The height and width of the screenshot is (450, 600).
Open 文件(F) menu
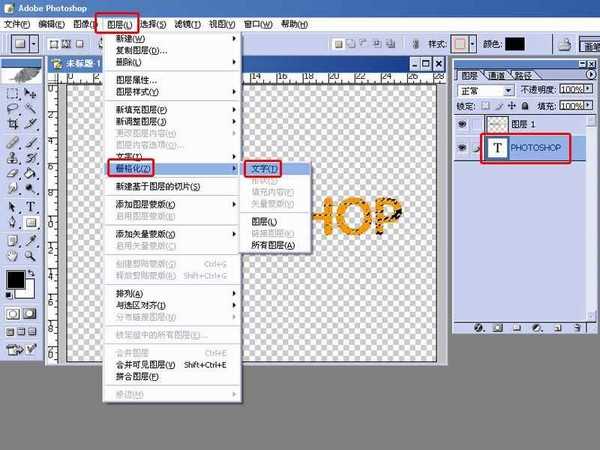[17, 24]
